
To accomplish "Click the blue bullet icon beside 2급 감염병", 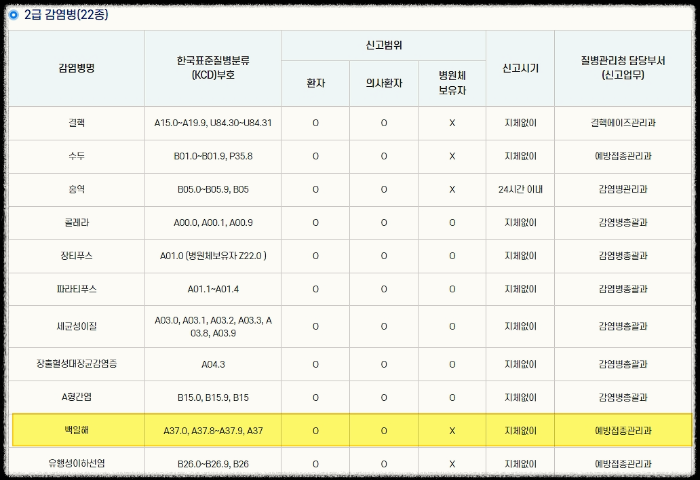I will click(x=13, y=15).
